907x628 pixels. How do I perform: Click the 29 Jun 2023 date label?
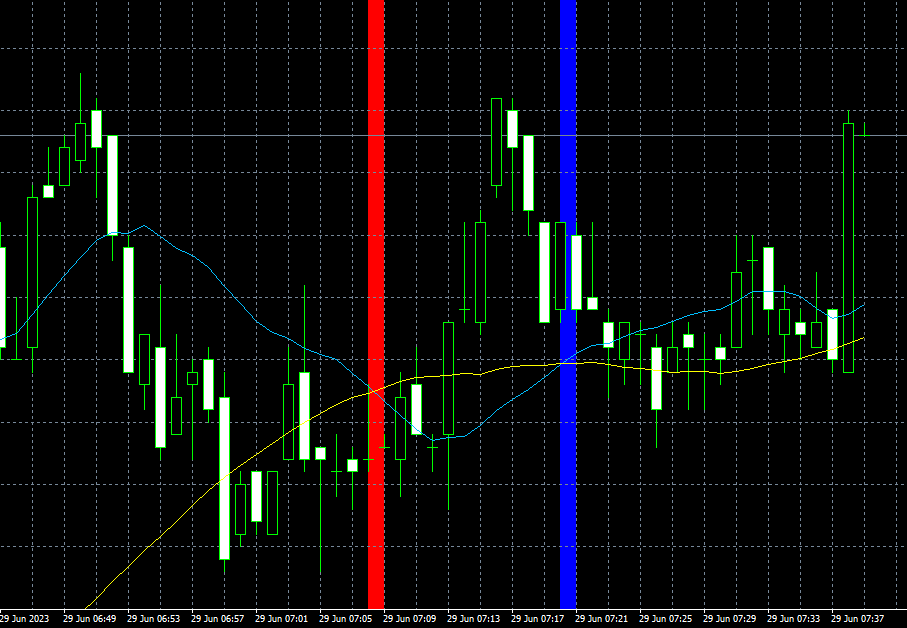[27, 619]
